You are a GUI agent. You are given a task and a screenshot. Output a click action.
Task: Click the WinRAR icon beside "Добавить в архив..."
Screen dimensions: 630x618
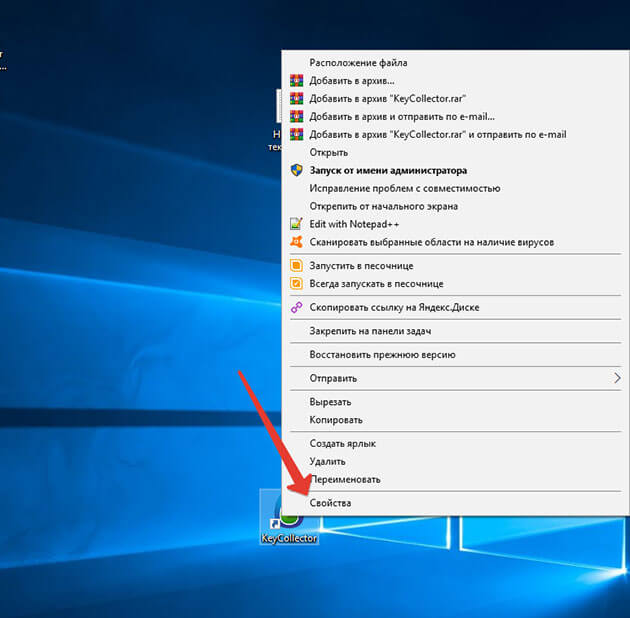pos(296,81)
